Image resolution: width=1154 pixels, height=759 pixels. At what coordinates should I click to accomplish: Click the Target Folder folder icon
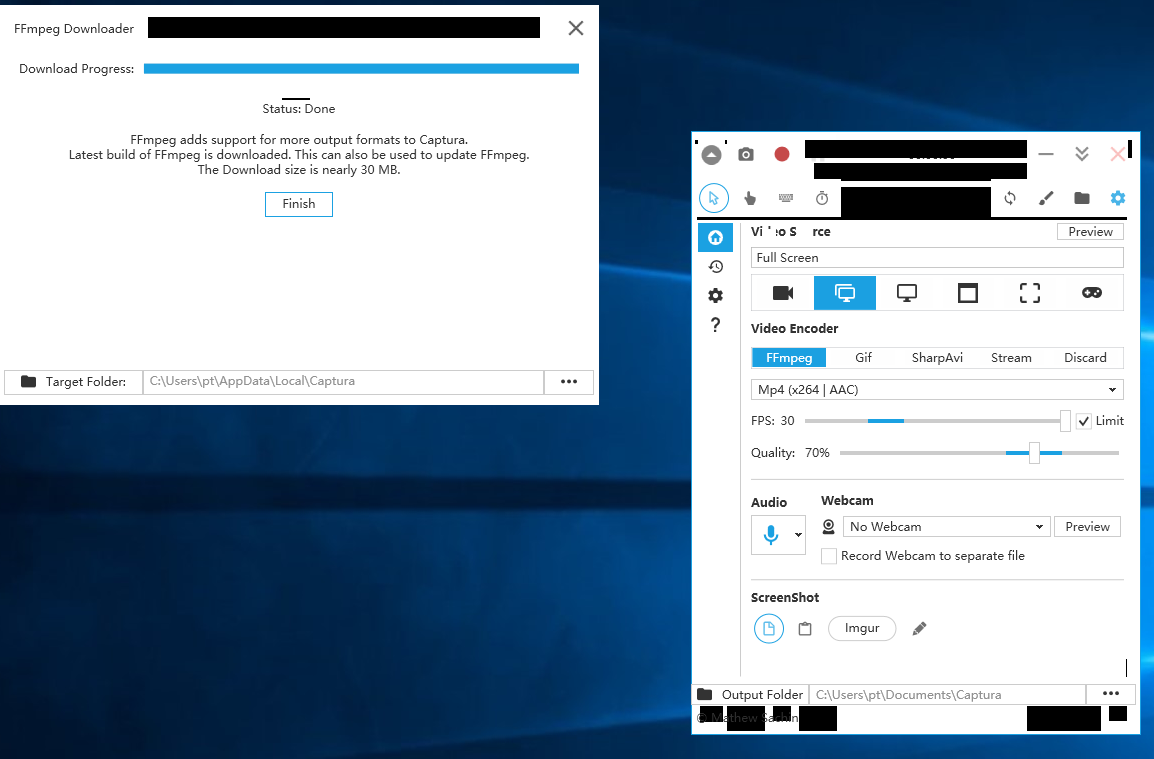pos(28,381)
